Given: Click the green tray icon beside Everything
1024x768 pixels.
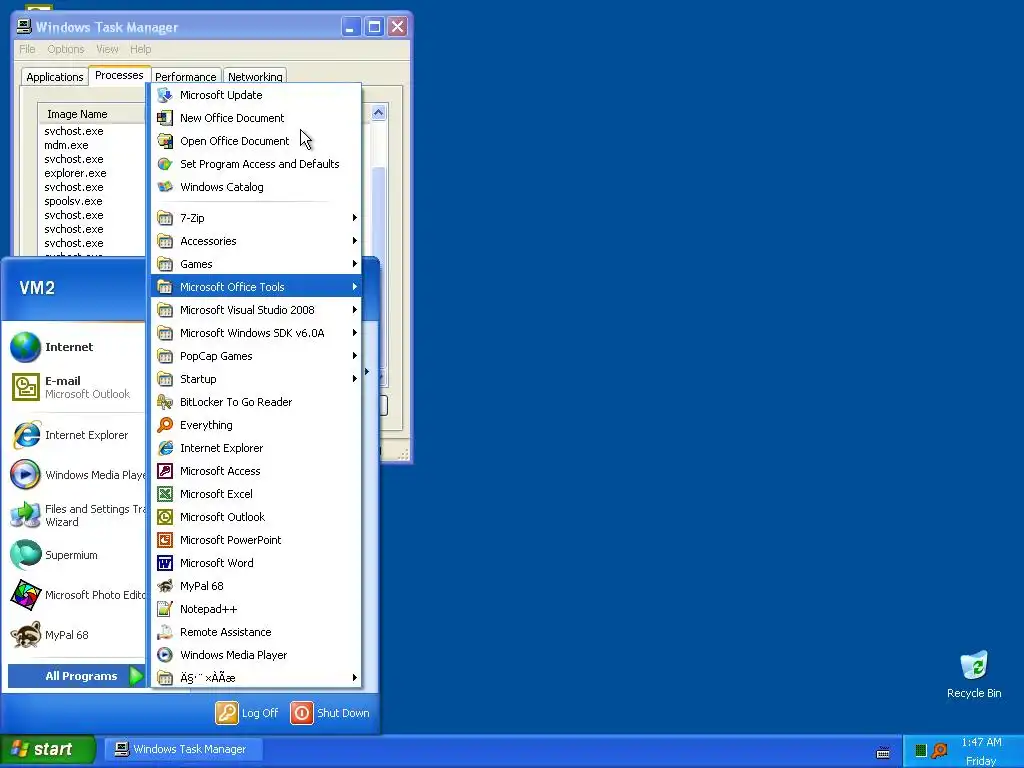Looking at the screenshot, I should tap(920, 750).
